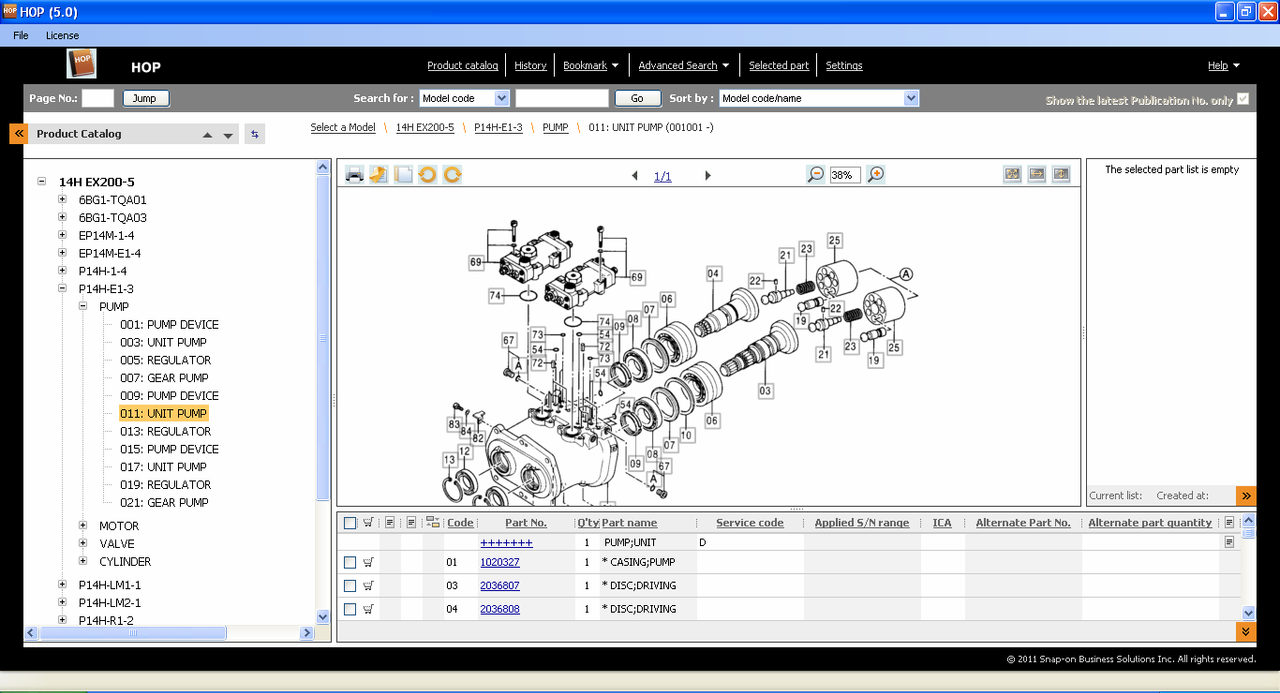Add part 2036808 to cart

point(368,609)
